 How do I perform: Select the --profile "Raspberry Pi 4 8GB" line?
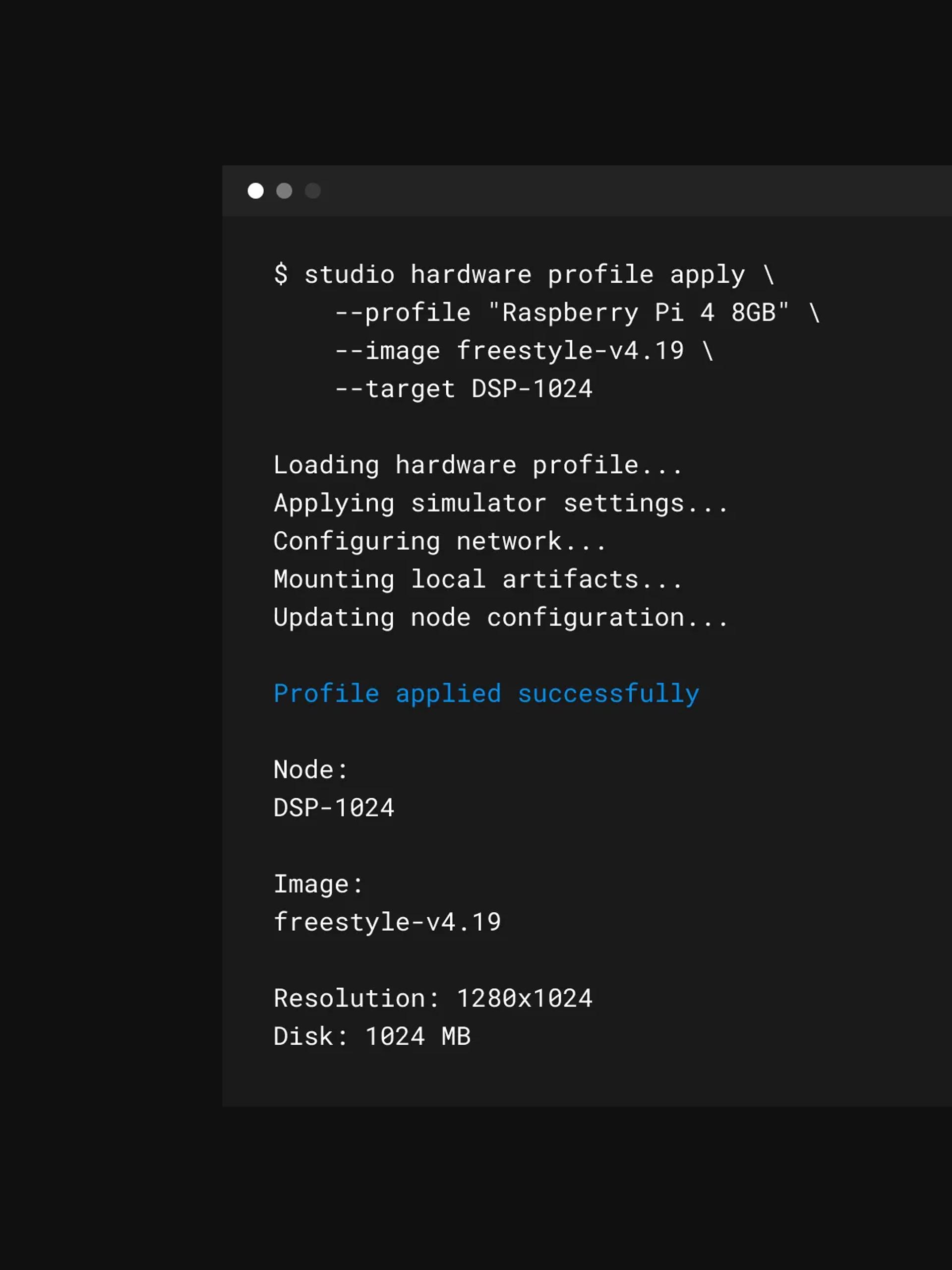(x=577, y=313)
